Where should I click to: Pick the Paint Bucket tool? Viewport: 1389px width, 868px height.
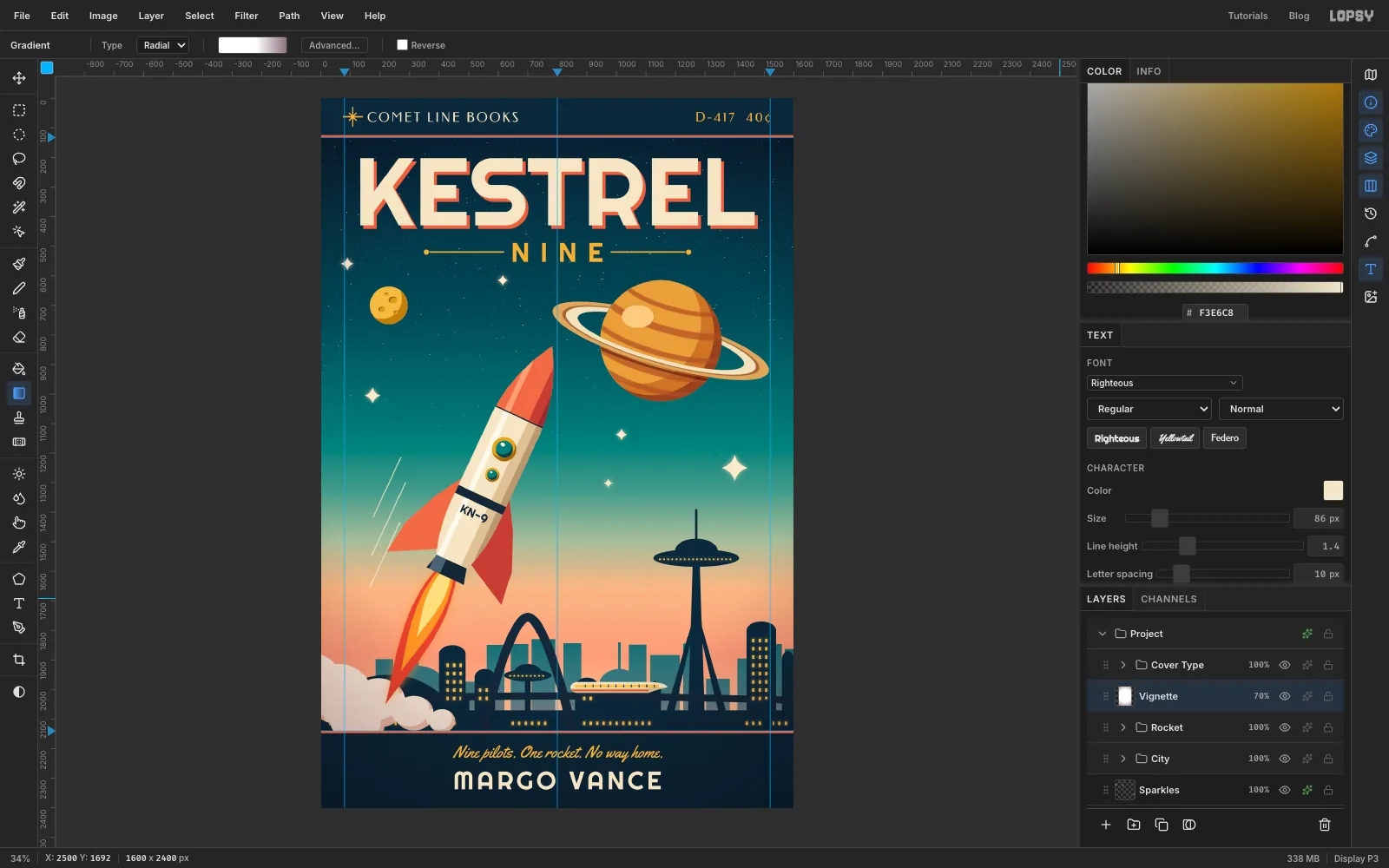click(x=19, y=369)
